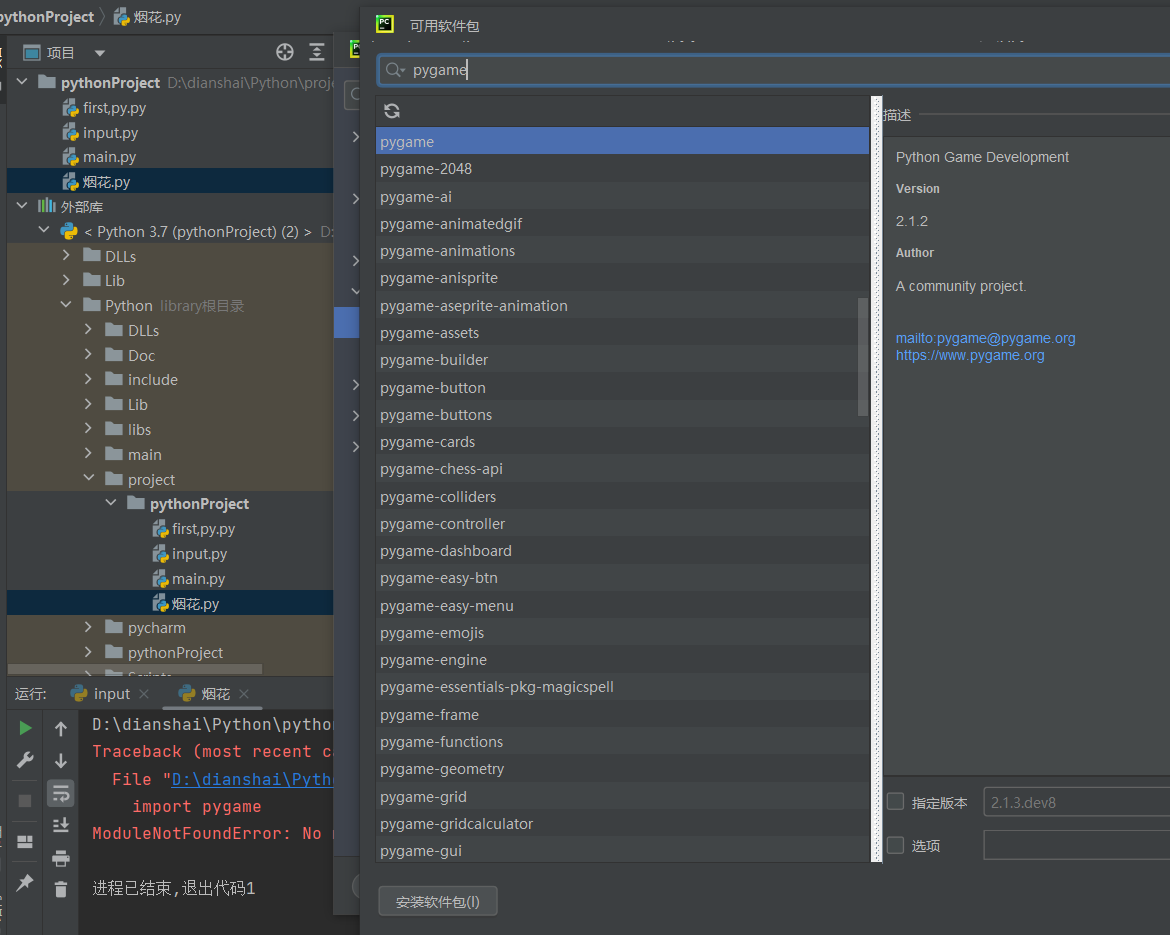Screen dimensions: 1170x935
Task: Click the restore layout icon in run panel
Action: click(25, 842)
